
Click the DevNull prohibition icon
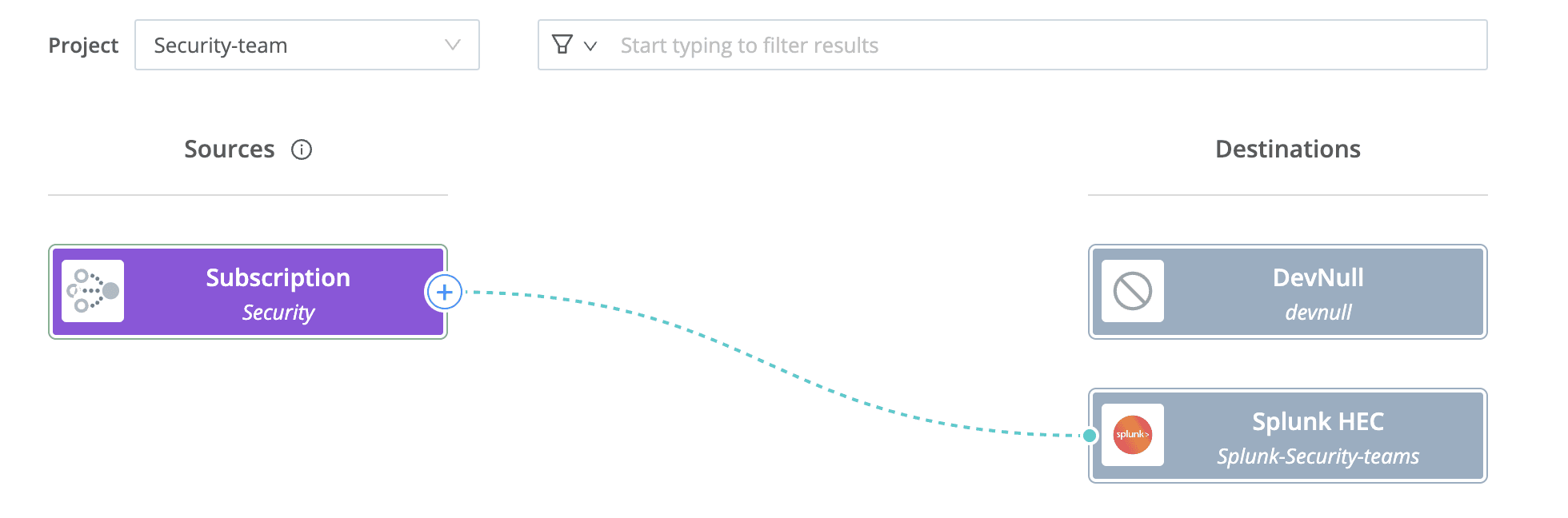1132,292
